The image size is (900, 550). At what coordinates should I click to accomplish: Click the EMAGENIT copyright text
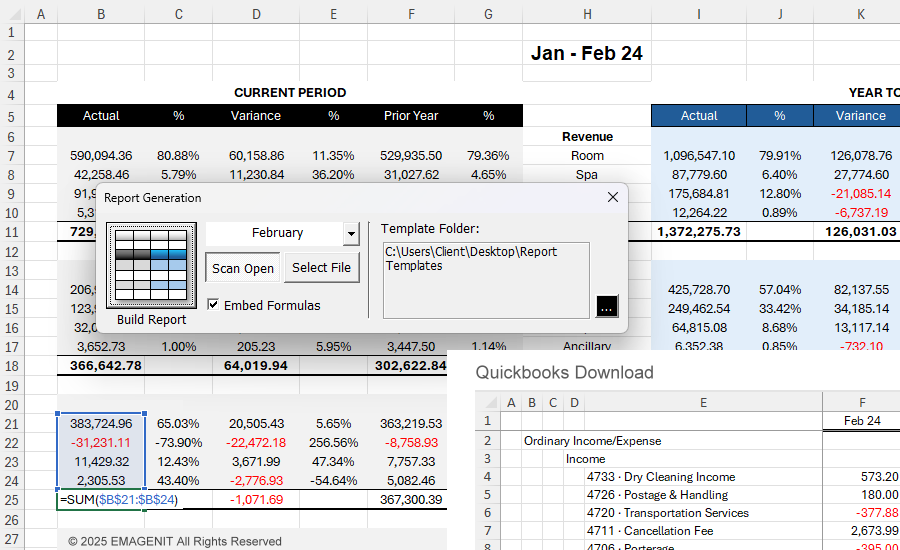[174, 541]
